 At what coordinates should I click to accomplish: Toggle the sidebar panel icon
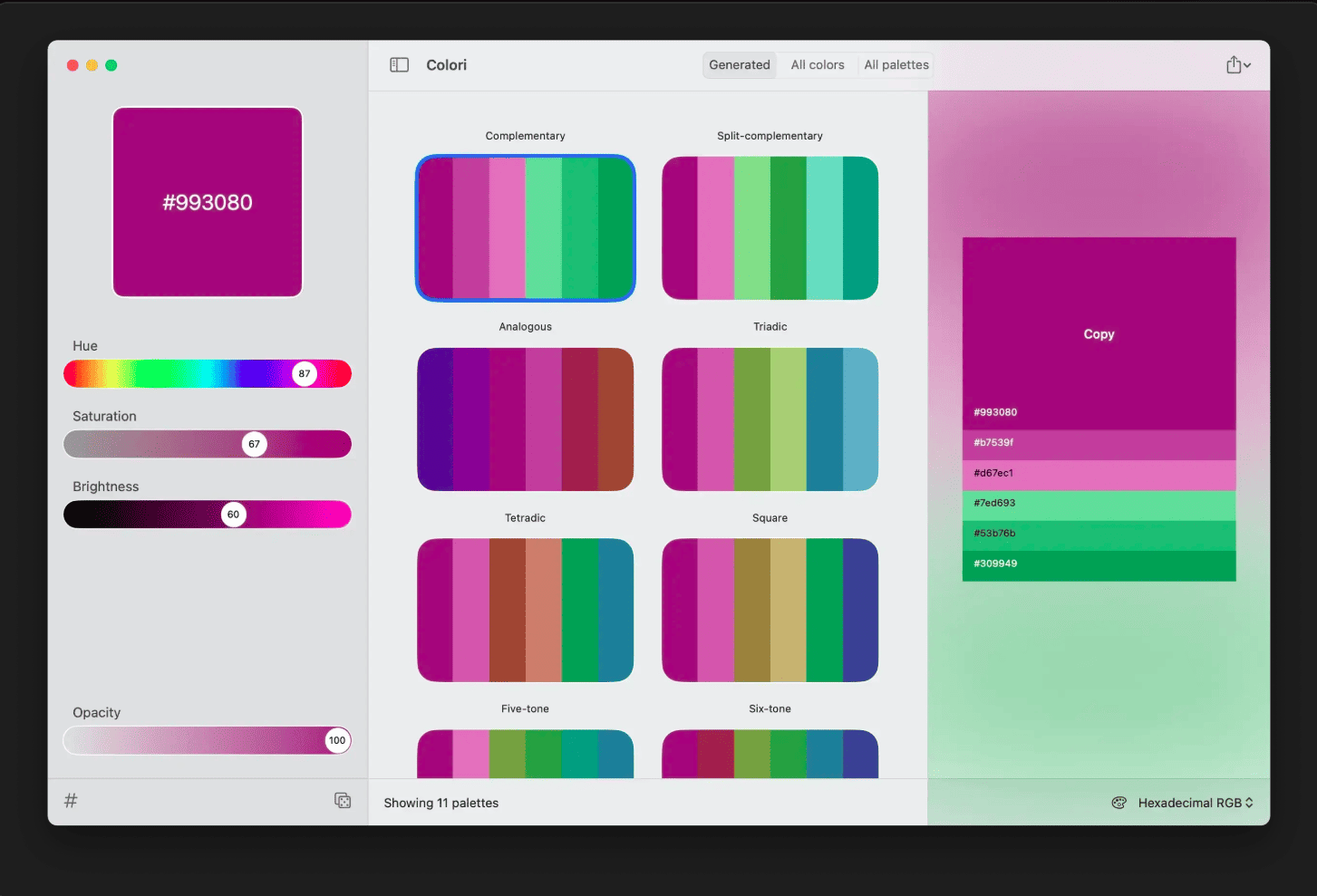pyautogui.click(x=399, y=65)
